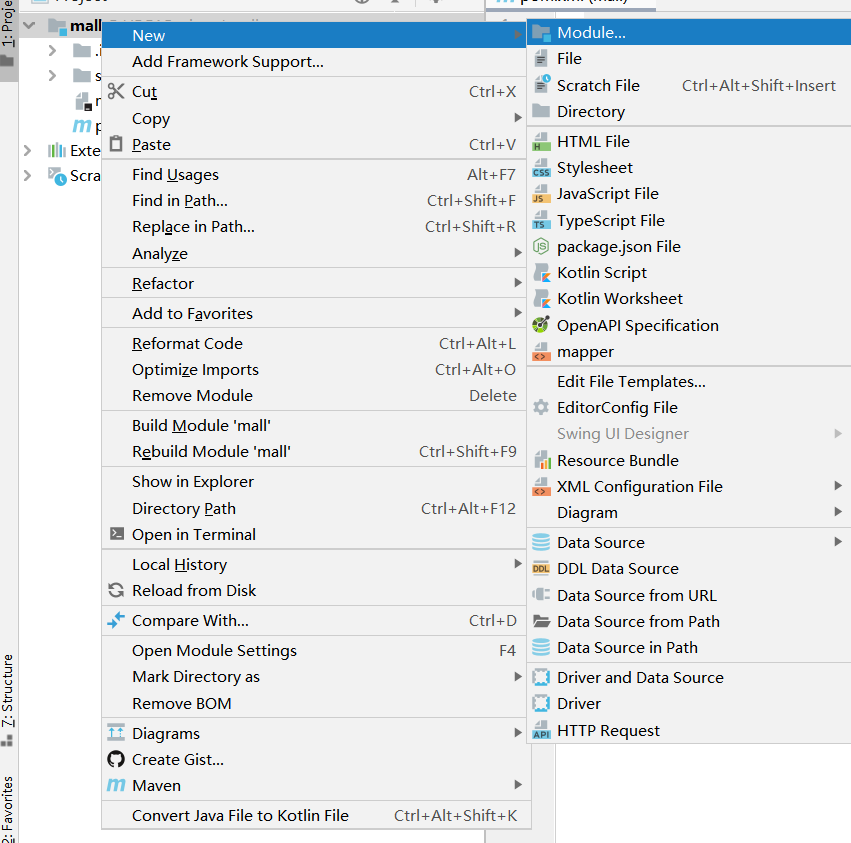
Task: Click the Reload from Disk icon
Action: pyautogui.click(x=116, y=590)
